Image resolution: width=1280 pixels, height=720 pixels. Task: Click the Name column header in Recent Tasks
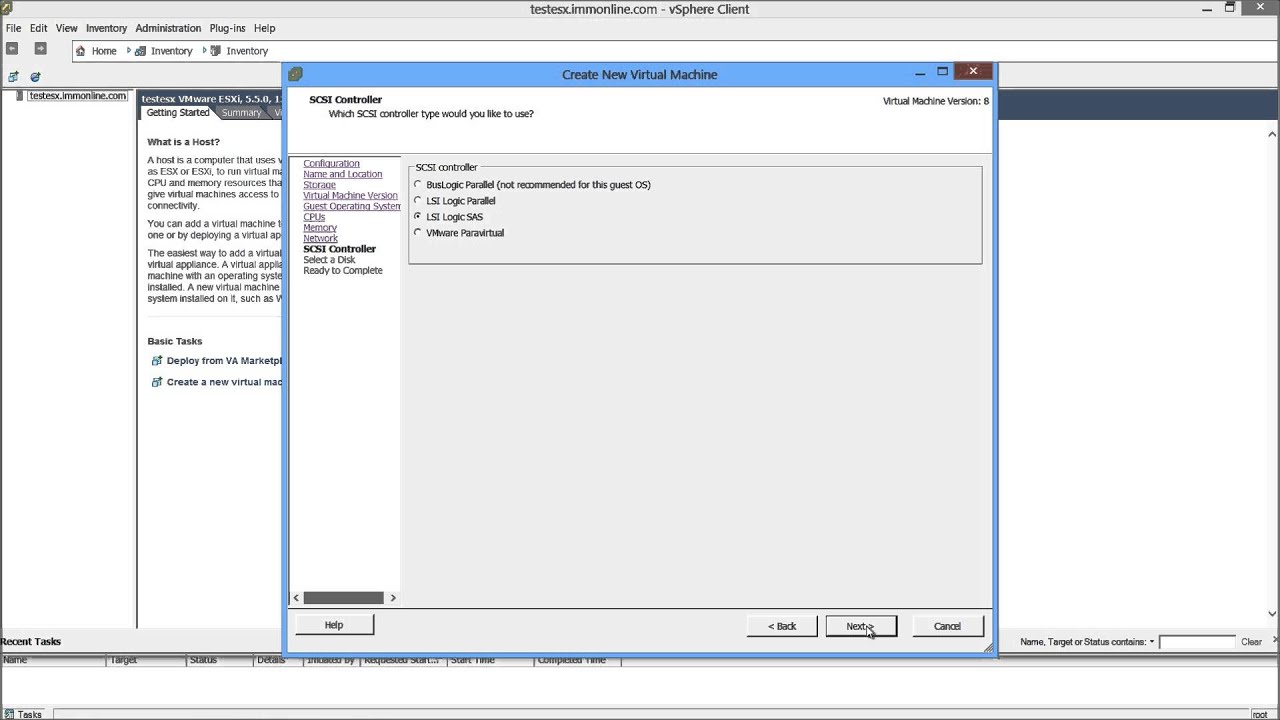click(53, 660)
